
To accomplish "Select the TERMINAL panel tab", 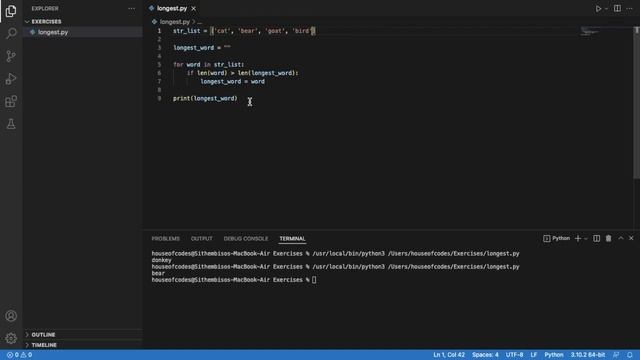I will click(292, 238).
